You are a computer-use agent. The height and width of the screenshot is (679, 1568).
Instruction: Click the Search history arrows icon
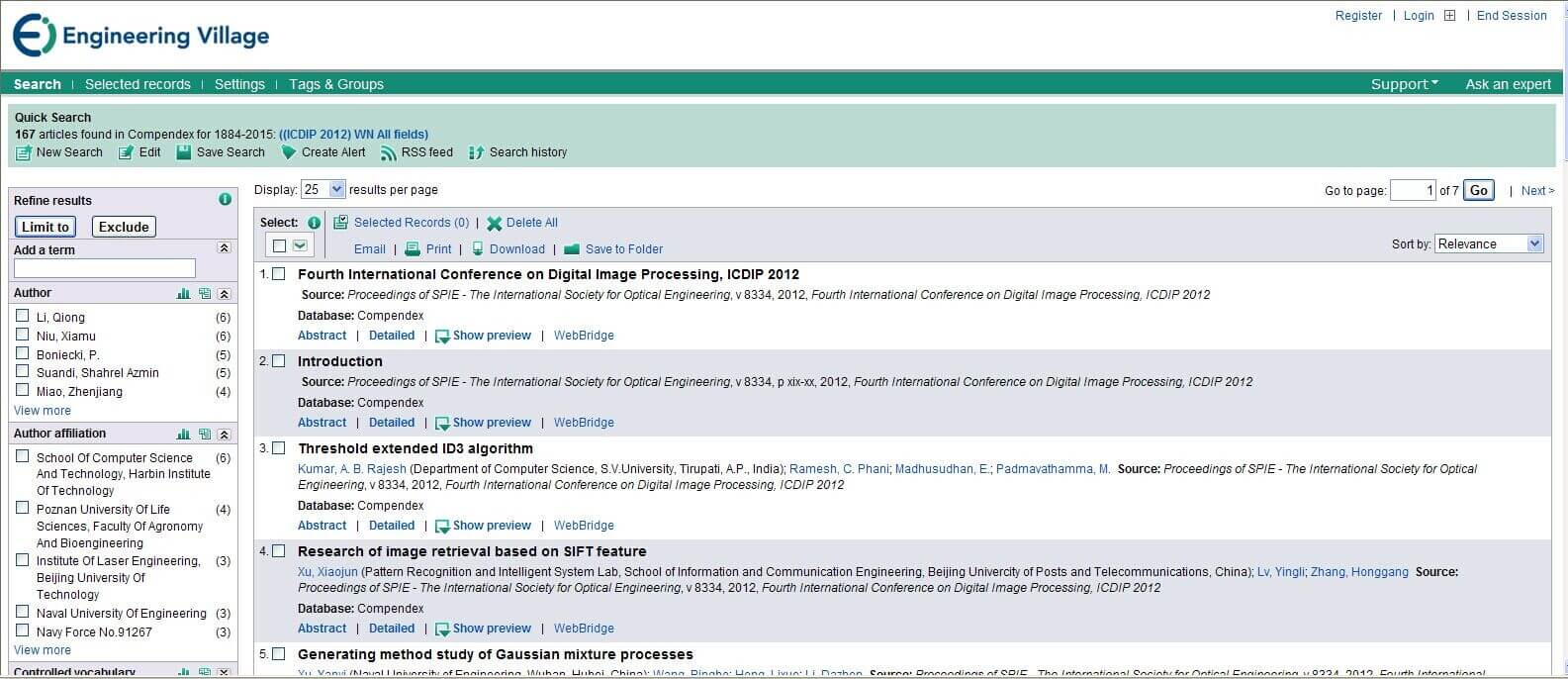click(476, 152)
